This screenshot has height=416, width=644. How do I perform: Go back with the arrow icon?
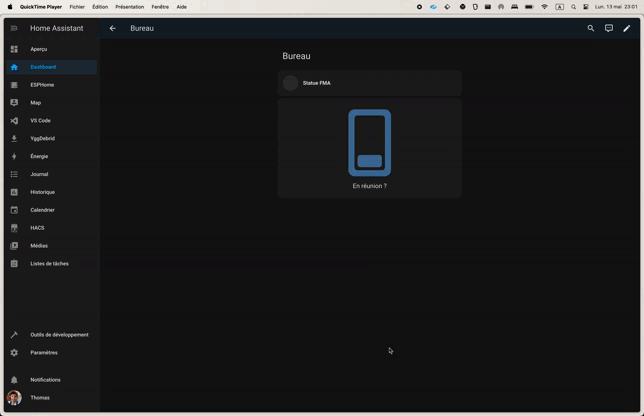click(113, 28)
